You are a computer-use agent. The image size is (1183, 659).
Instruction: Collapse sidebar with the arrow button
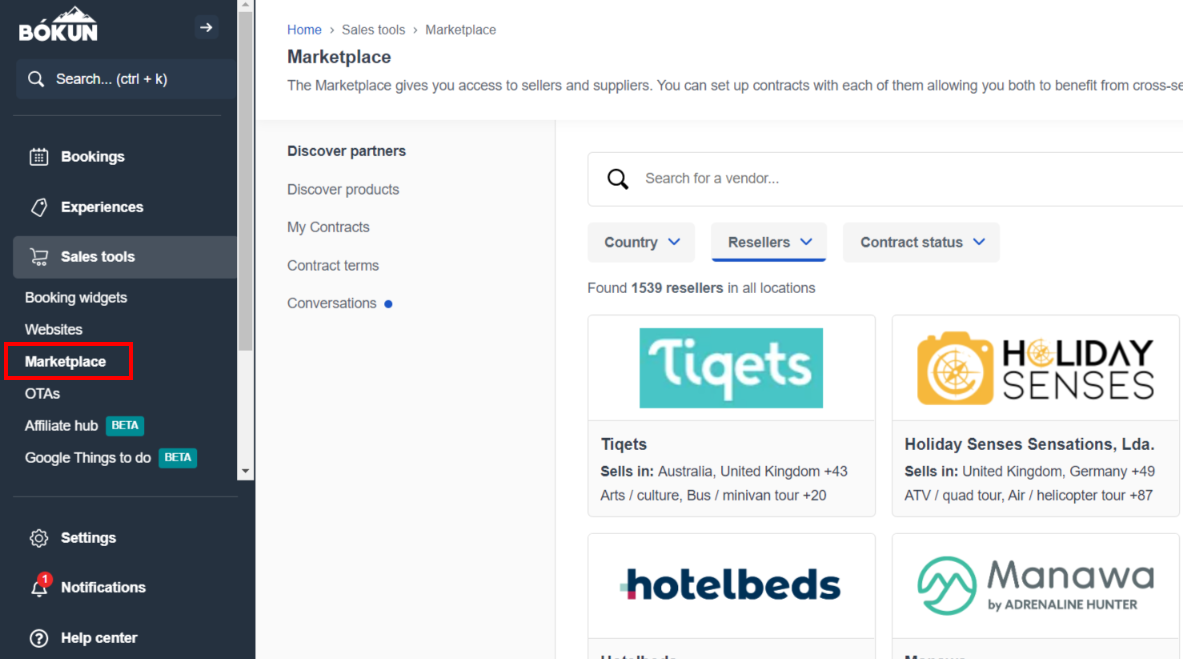coord(206,28)
